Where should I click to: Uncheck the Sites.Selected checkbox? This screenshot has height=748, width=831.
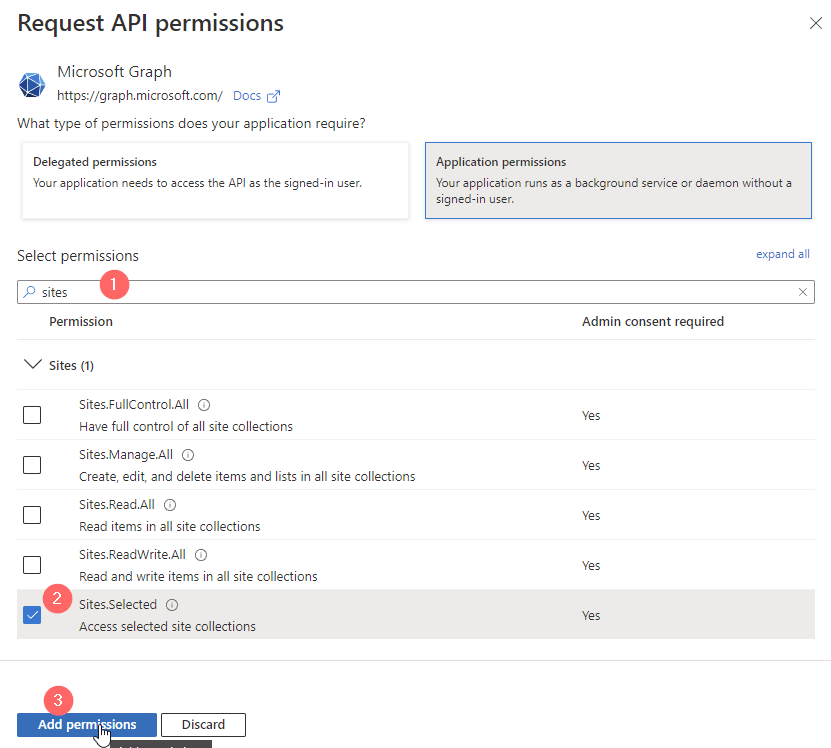[32, 615]
